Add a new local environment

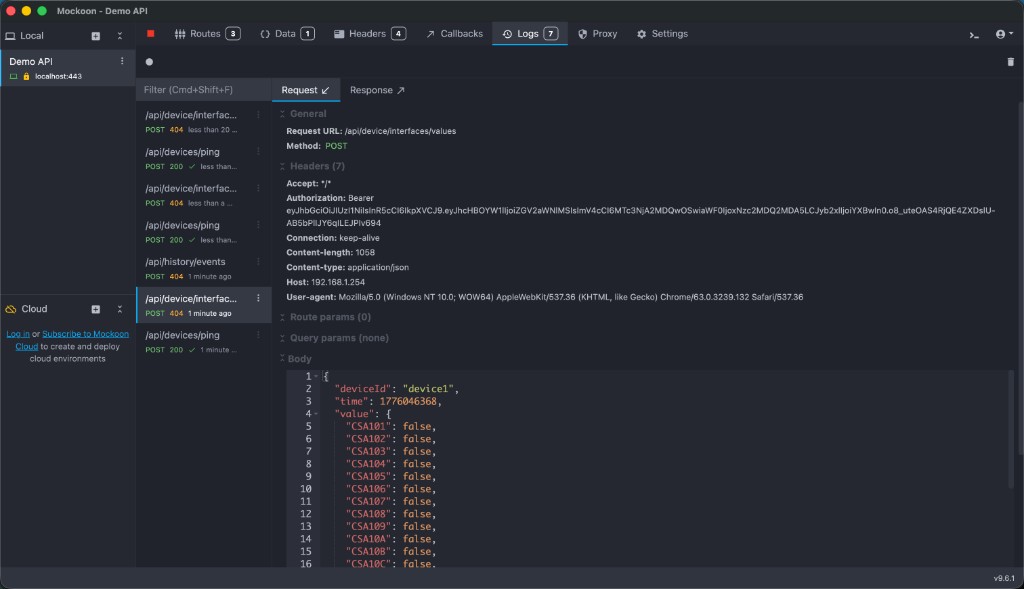click(95, 36)
